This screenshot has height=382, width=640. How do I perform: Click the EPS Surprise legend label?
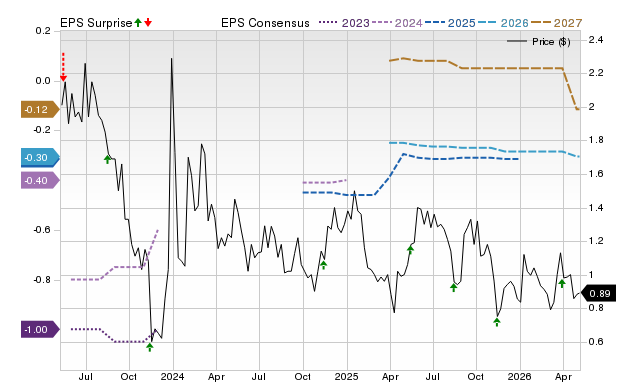(96, 23)
